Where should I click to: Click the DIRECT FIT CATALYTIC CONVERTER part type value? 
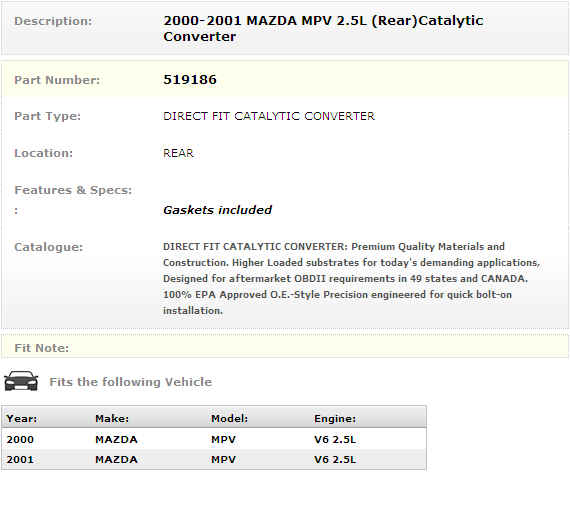click(x=269, y=116)
